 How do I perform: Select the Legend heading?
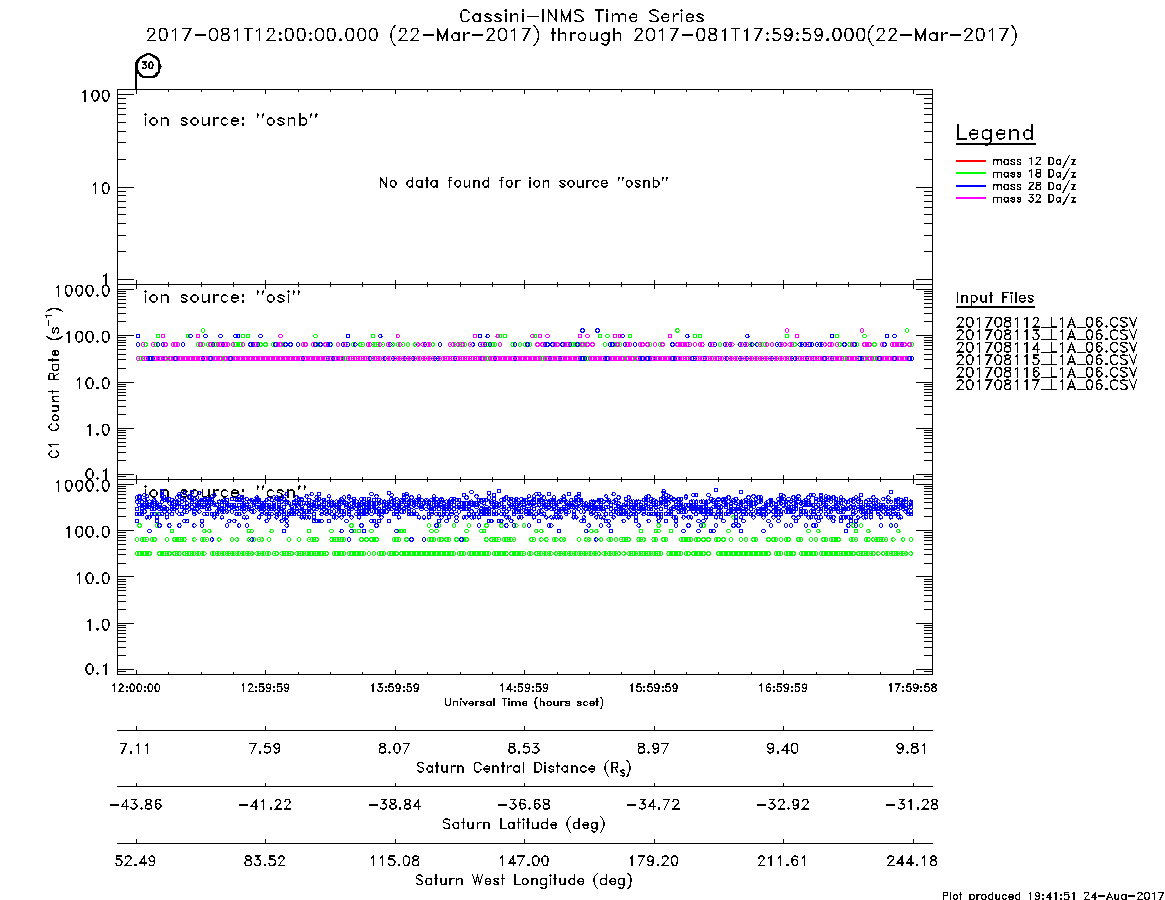coord(995,133)
